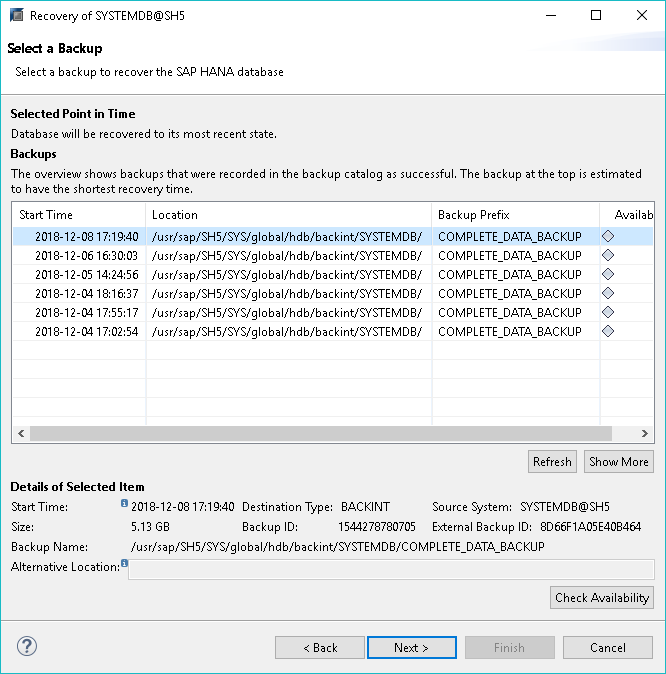Viewport: 666px width, 674px height.
Task: Click availability diamond for 17:02:54 backup
Action: click(608, 331)
